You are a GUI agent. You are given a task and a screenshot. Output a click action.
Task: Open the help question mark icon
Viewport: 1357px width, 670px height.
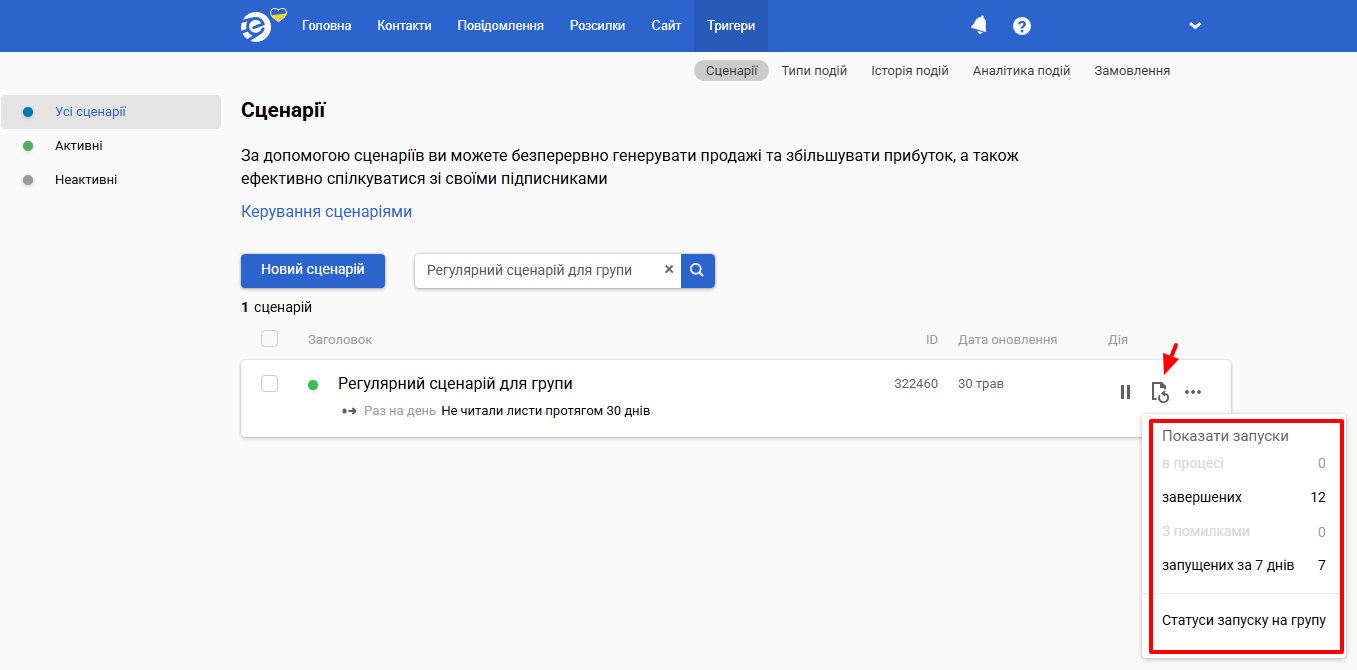(x=1021, y=26)
